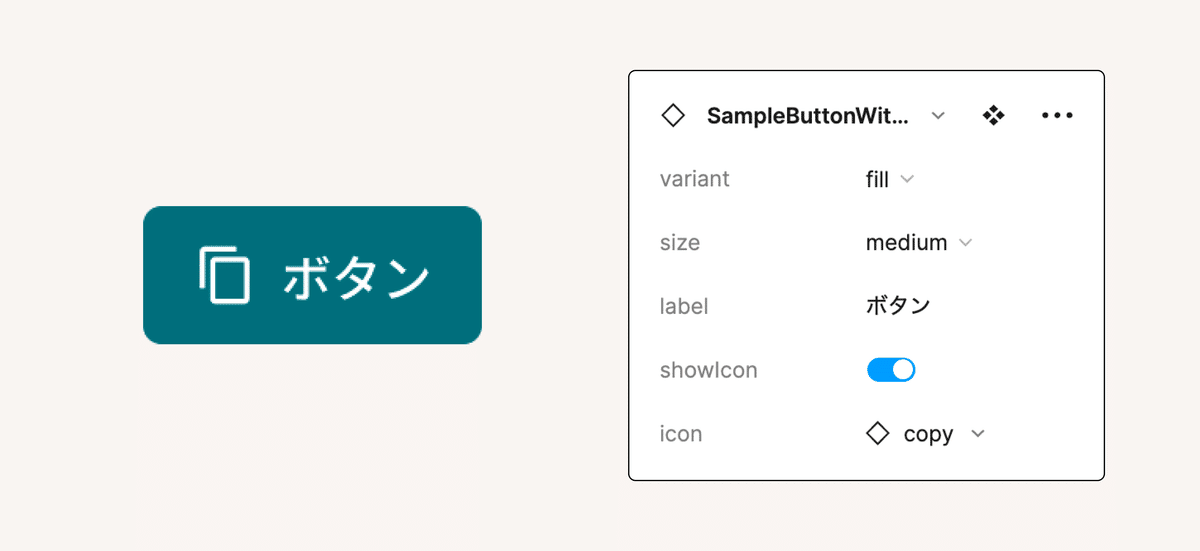Expand the component name dropdown chevron
Screen dimensions: 1200x551
click(938, 116)
